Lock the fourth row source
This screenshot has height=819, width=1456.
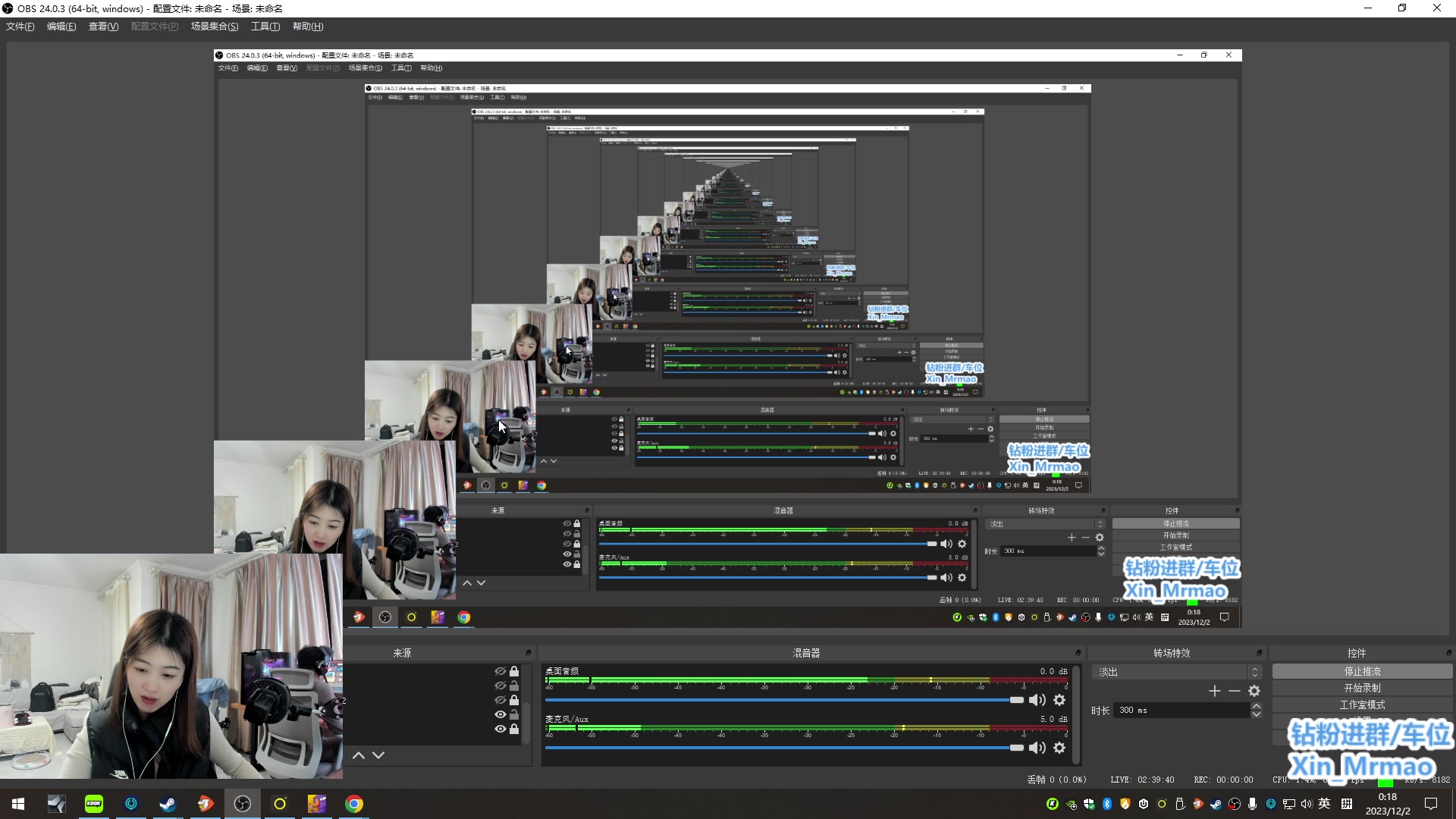coord(514,714)
